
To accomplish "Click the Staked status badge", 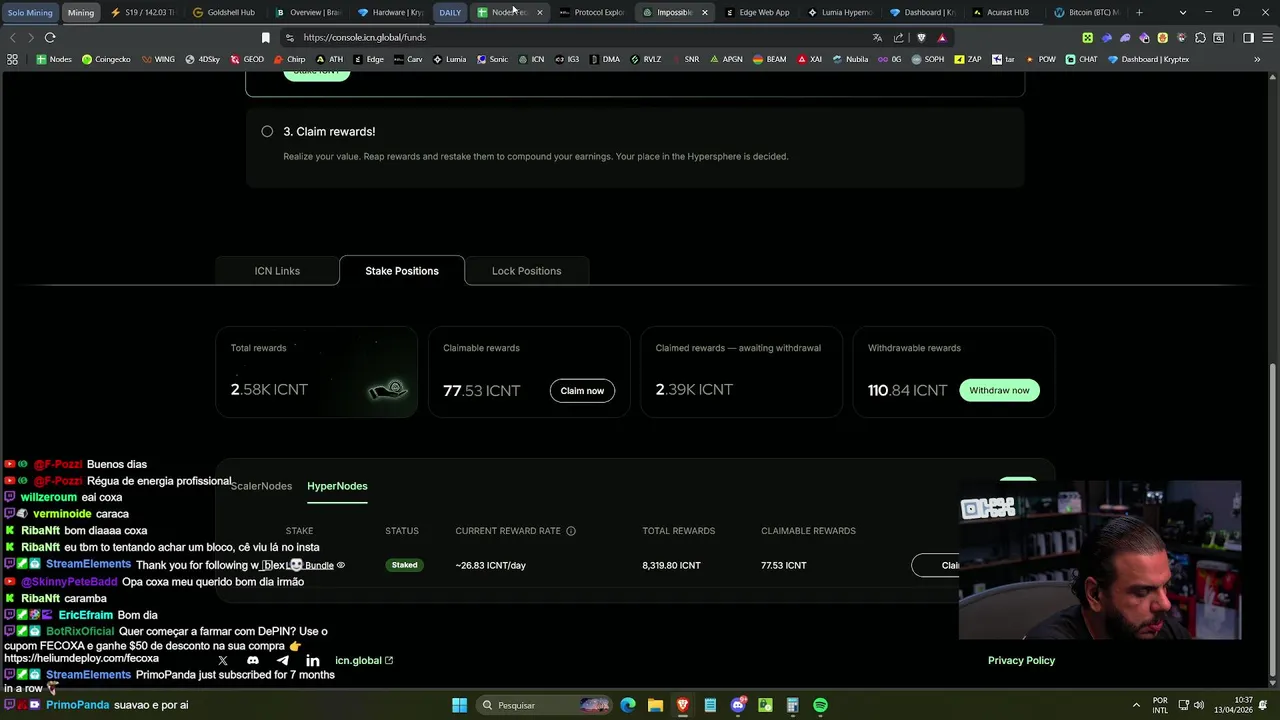I will click(x=404, y=565).
